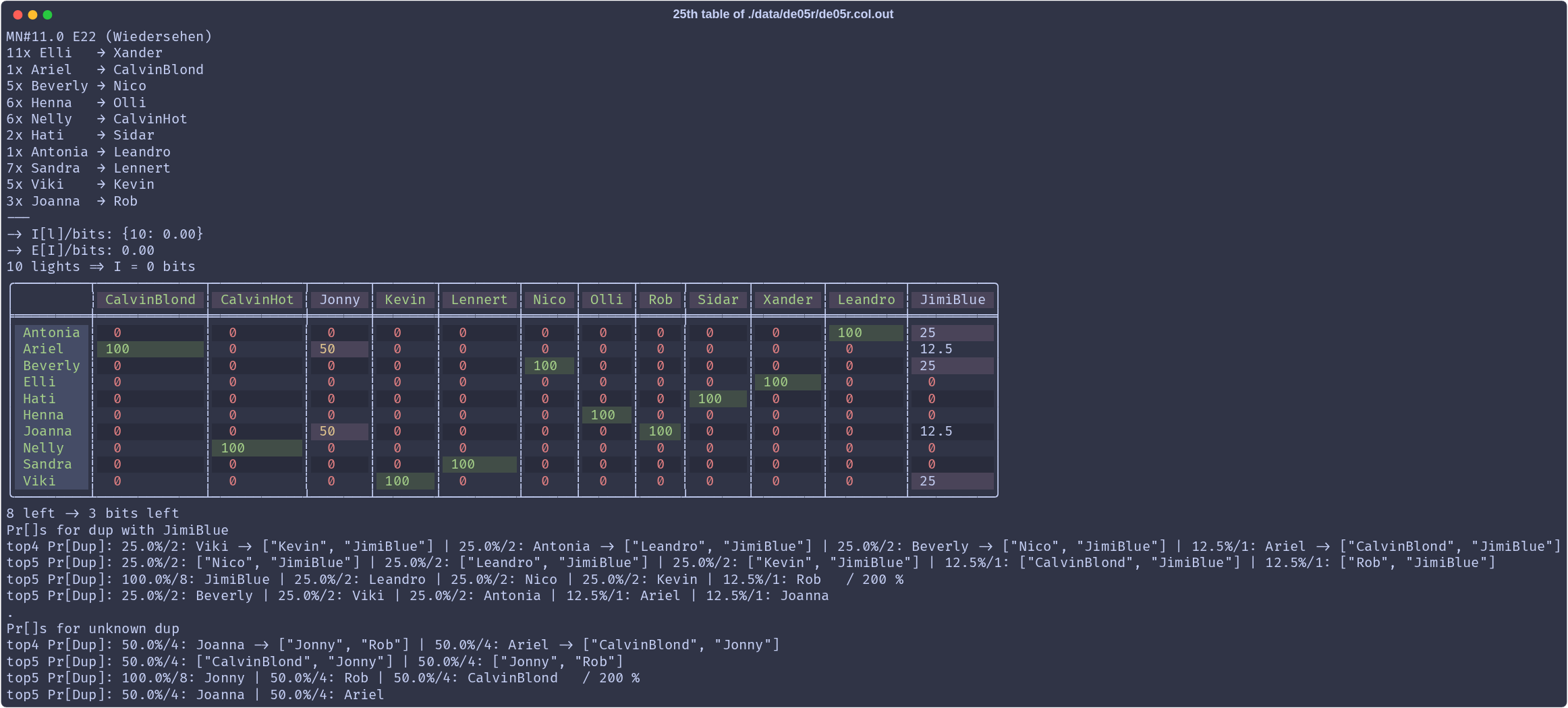Click the window title showing de05r.col.out
1568x708 pixels.
pyautogui.click(x=783, y=14)
